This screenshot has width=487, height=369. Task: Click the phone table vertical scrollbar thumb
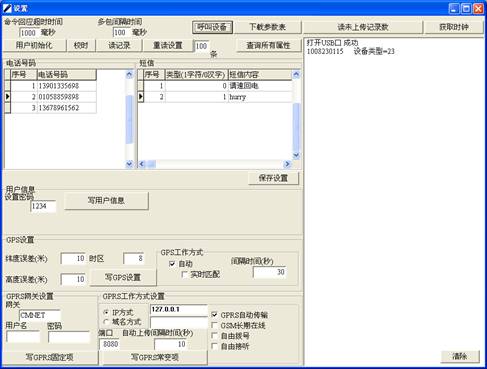(129, 119)
